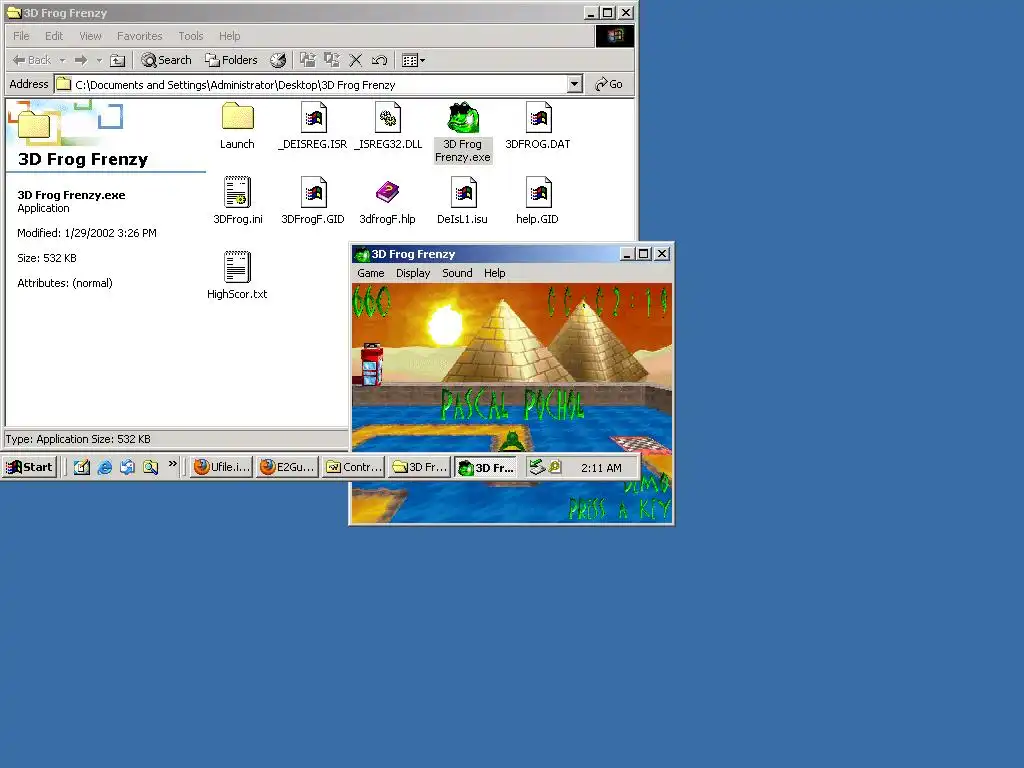1024x768 pixels.
Task: Open the Forward button history dropdown arrow
Action: [99, 61]
